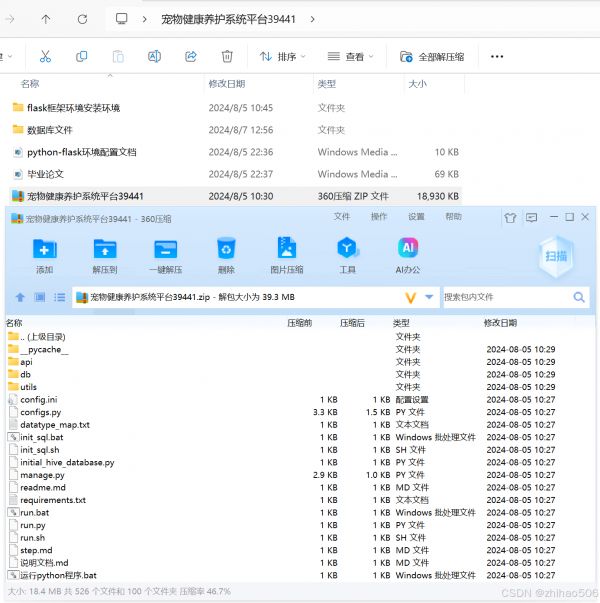This screenshot has width=600, height=603.
Task: Click the Cut scissors icon in Explorer toolbar
Action: [x=45, y=57]
